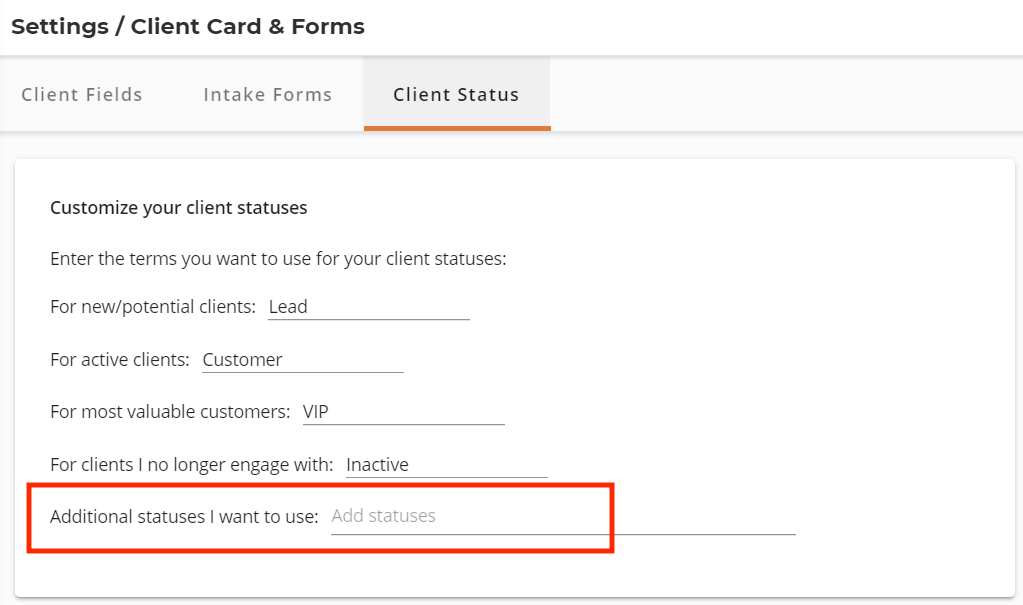Edit the Inactive status term field

click(446, 465)
